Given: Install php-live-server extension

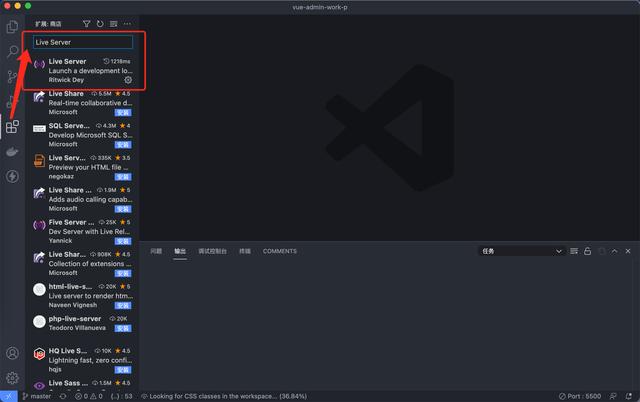Looking at the screenshot, I should 123,329.
